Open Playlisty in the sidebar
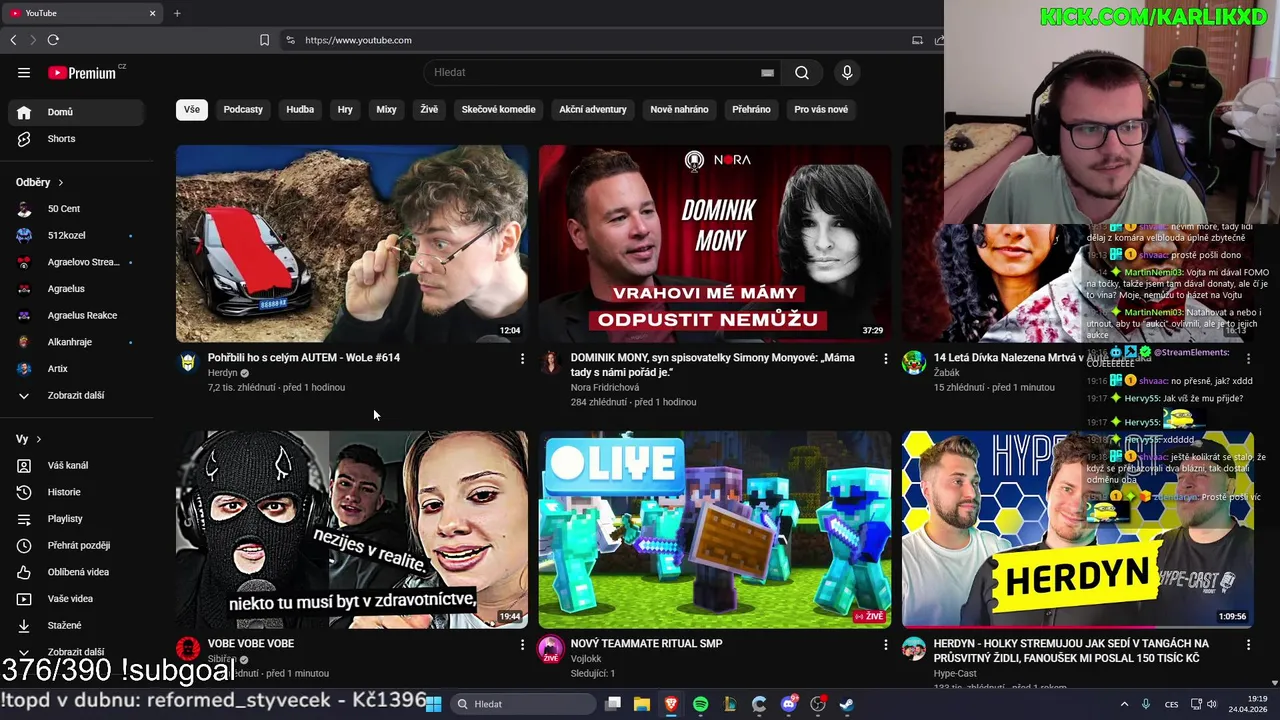 tap(76, 519)
